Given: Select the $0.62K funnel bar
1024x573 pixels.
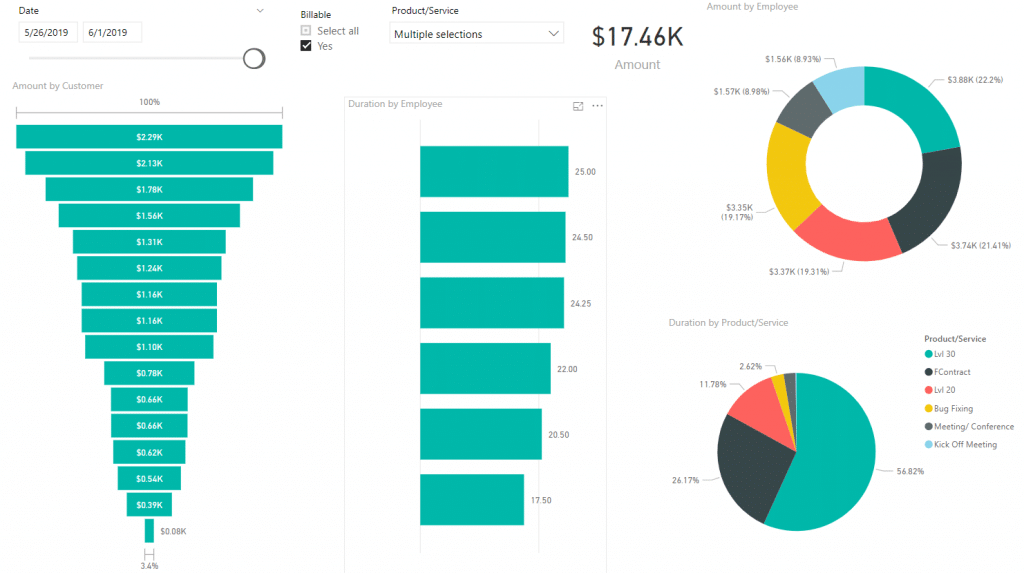Looking at the screenshot, I should coord(149,452).
